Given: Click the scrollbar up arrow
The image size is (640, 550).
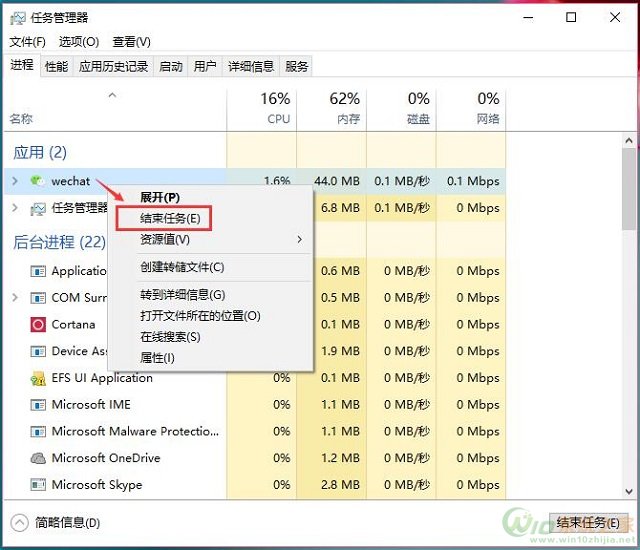Looking at the screenshot, I should coord(629,141).
